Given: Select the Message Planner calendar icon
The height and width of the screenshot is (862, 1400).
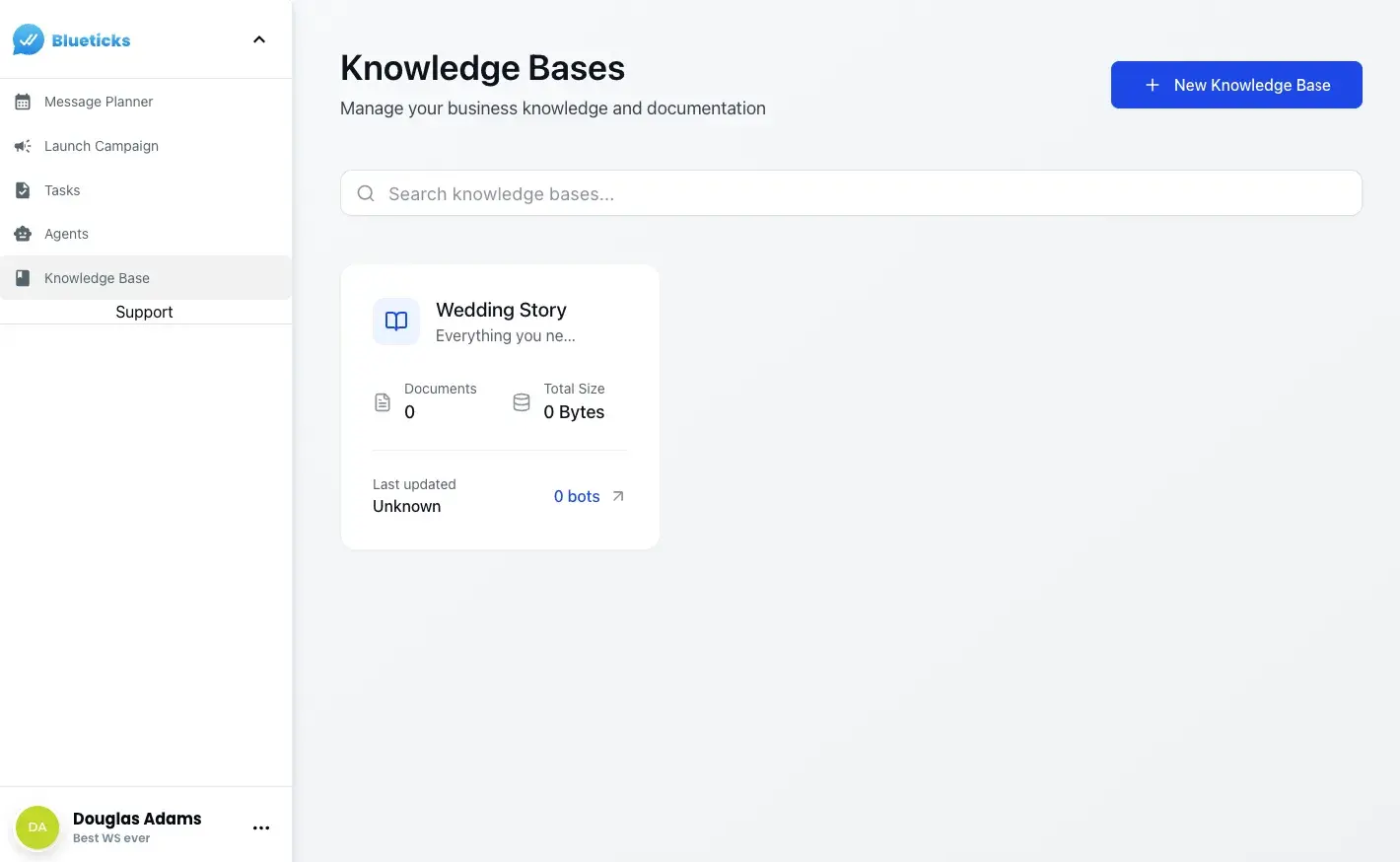Looking at the screenshot, I should [22, 101].
